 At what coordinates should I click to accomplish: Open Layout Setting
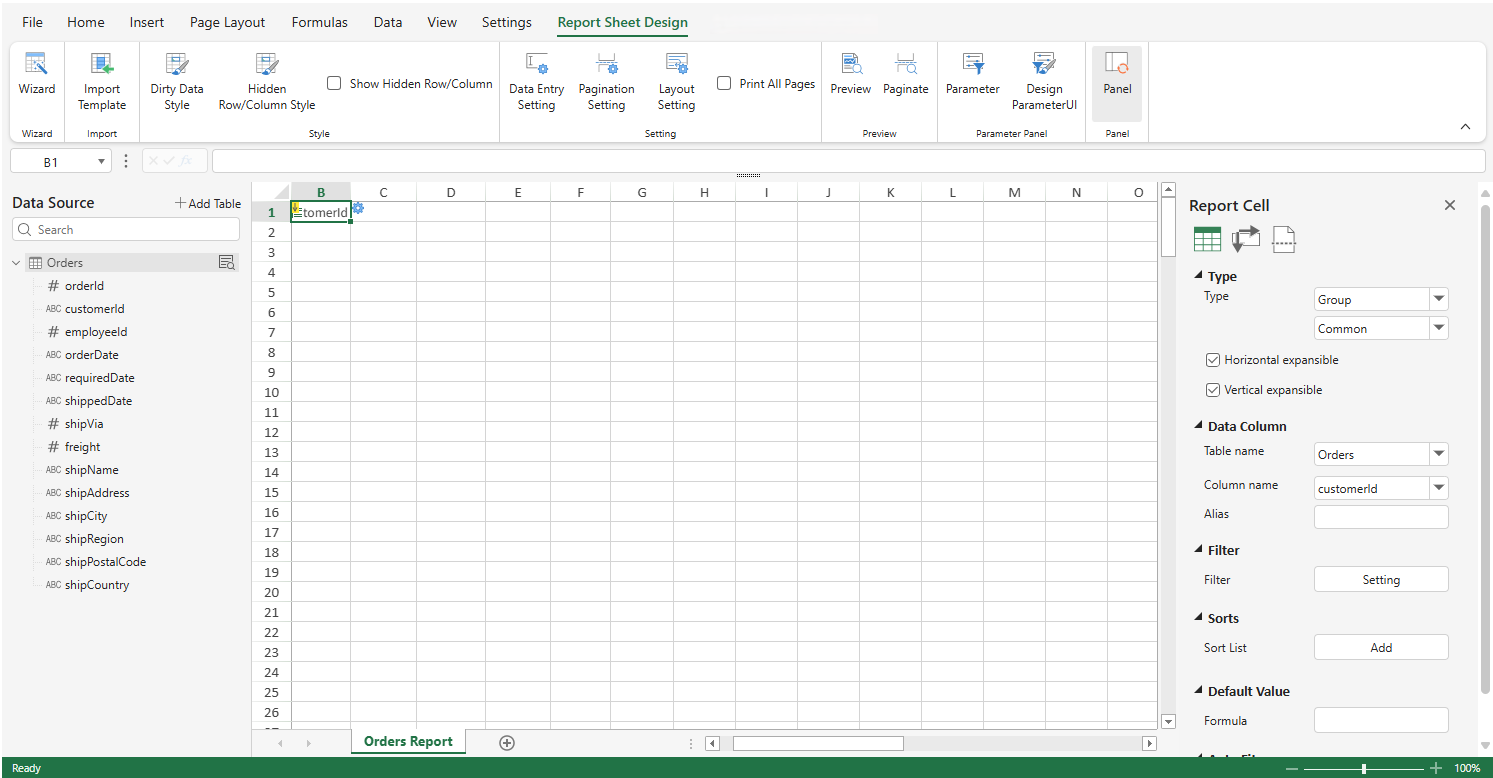coord(676,82)
